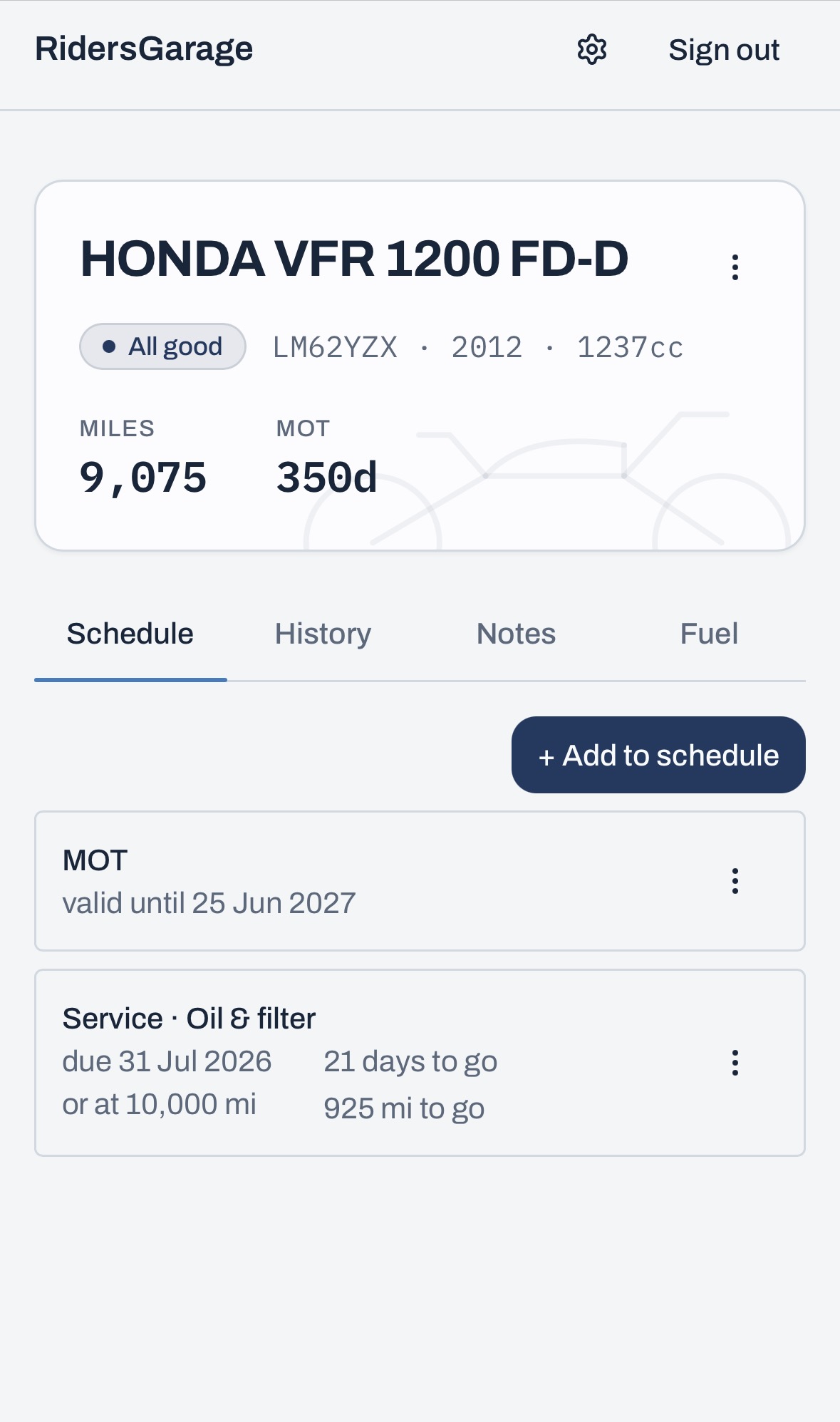
Task: Switch to the Notes tab
Action: coord(516,634)
